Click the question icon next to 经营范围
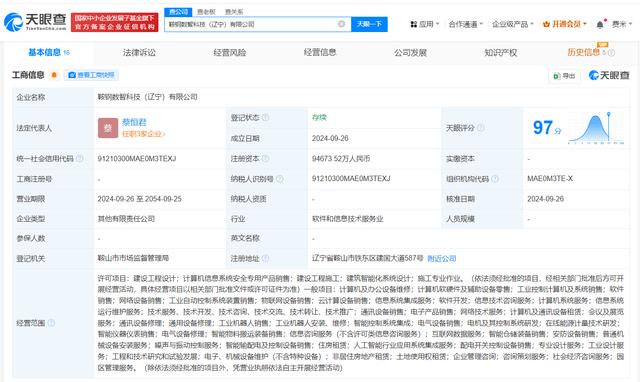The image size is (640, 382). pos(51,323)
